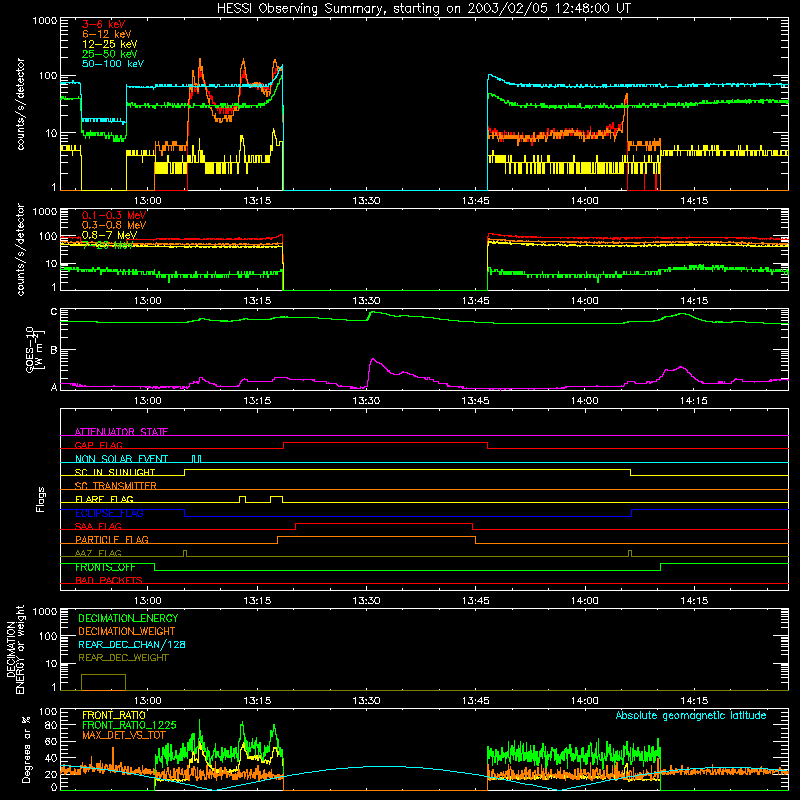Click the 0.1-0.3 MeV legend label
Screen dimensions: 800x800
tap(114, 215)
